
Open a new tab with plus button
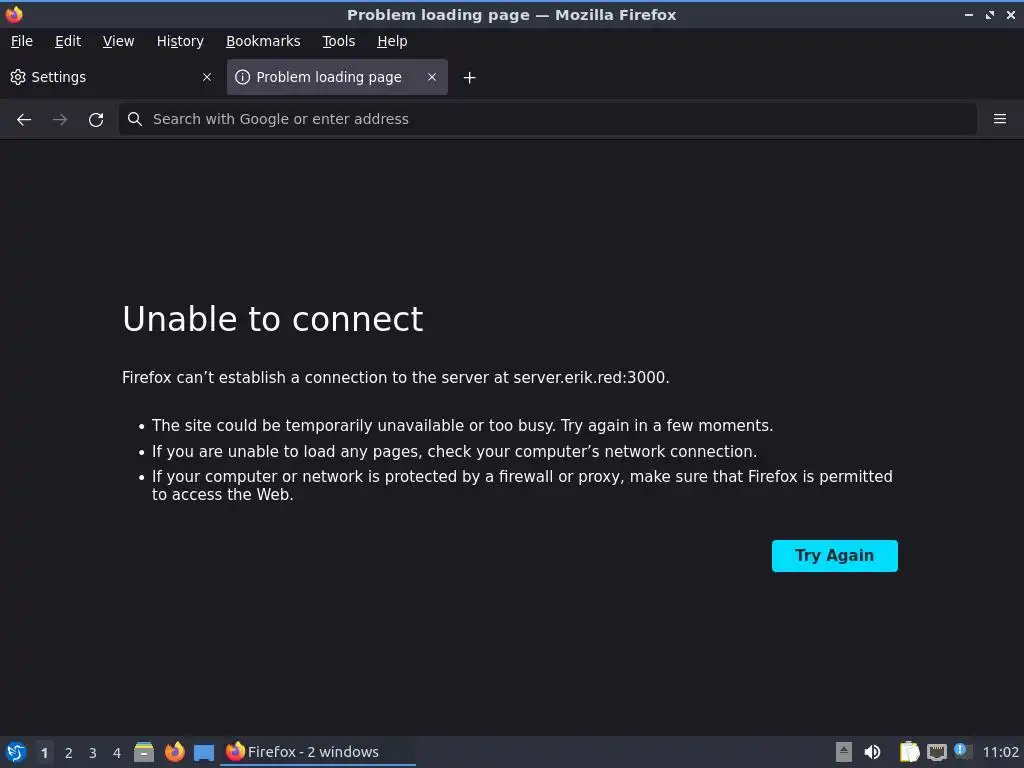tap(470, 78)
